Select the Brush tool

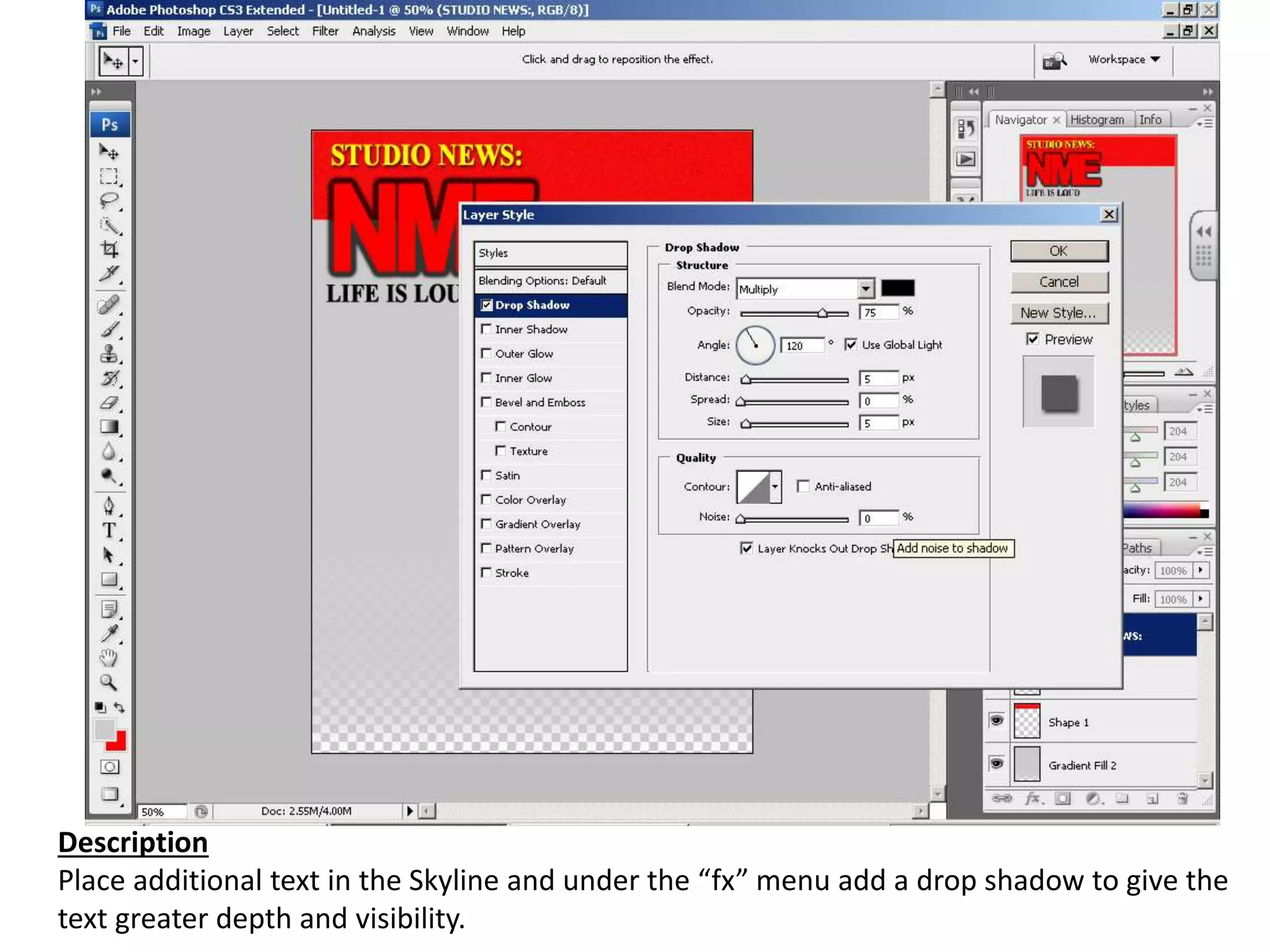[109, 329]
